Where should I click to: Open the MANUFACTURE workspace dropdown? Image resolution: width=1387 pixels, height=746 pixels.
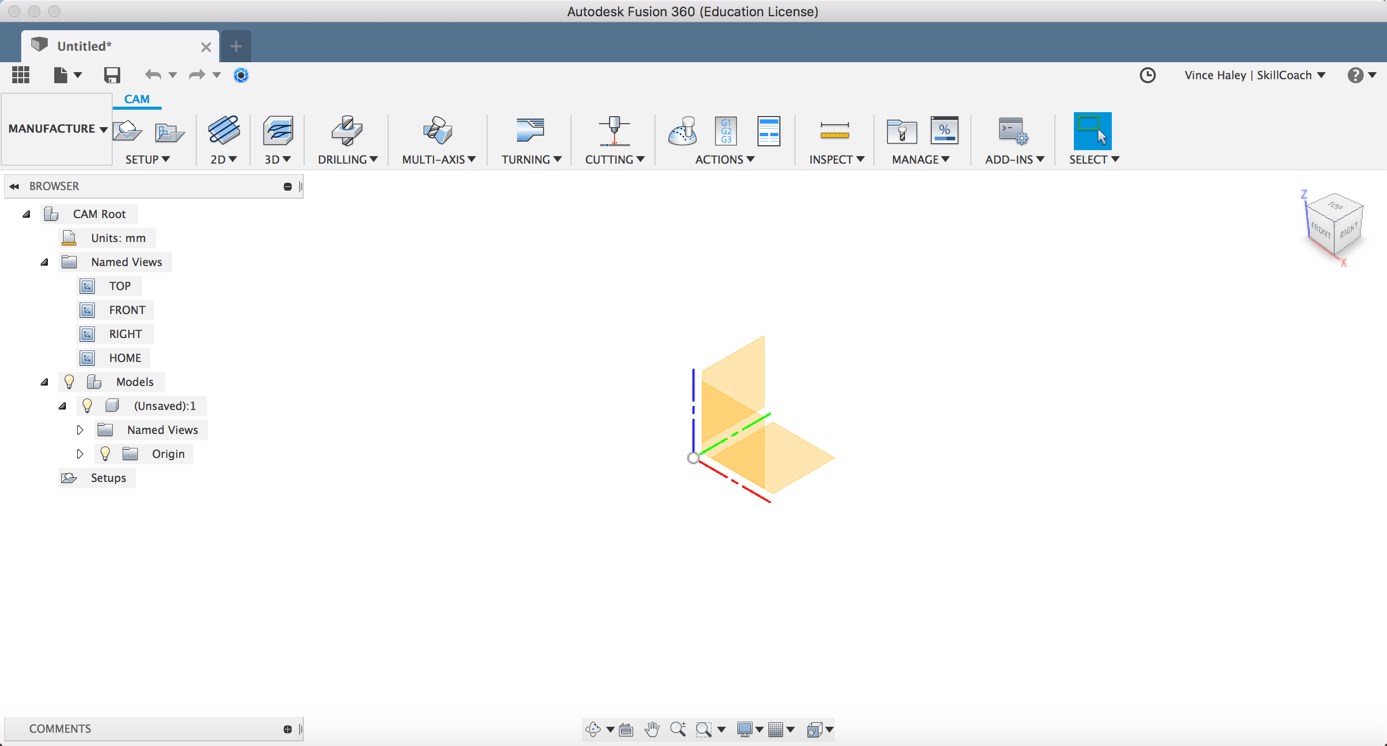click(x=57, y=129)
